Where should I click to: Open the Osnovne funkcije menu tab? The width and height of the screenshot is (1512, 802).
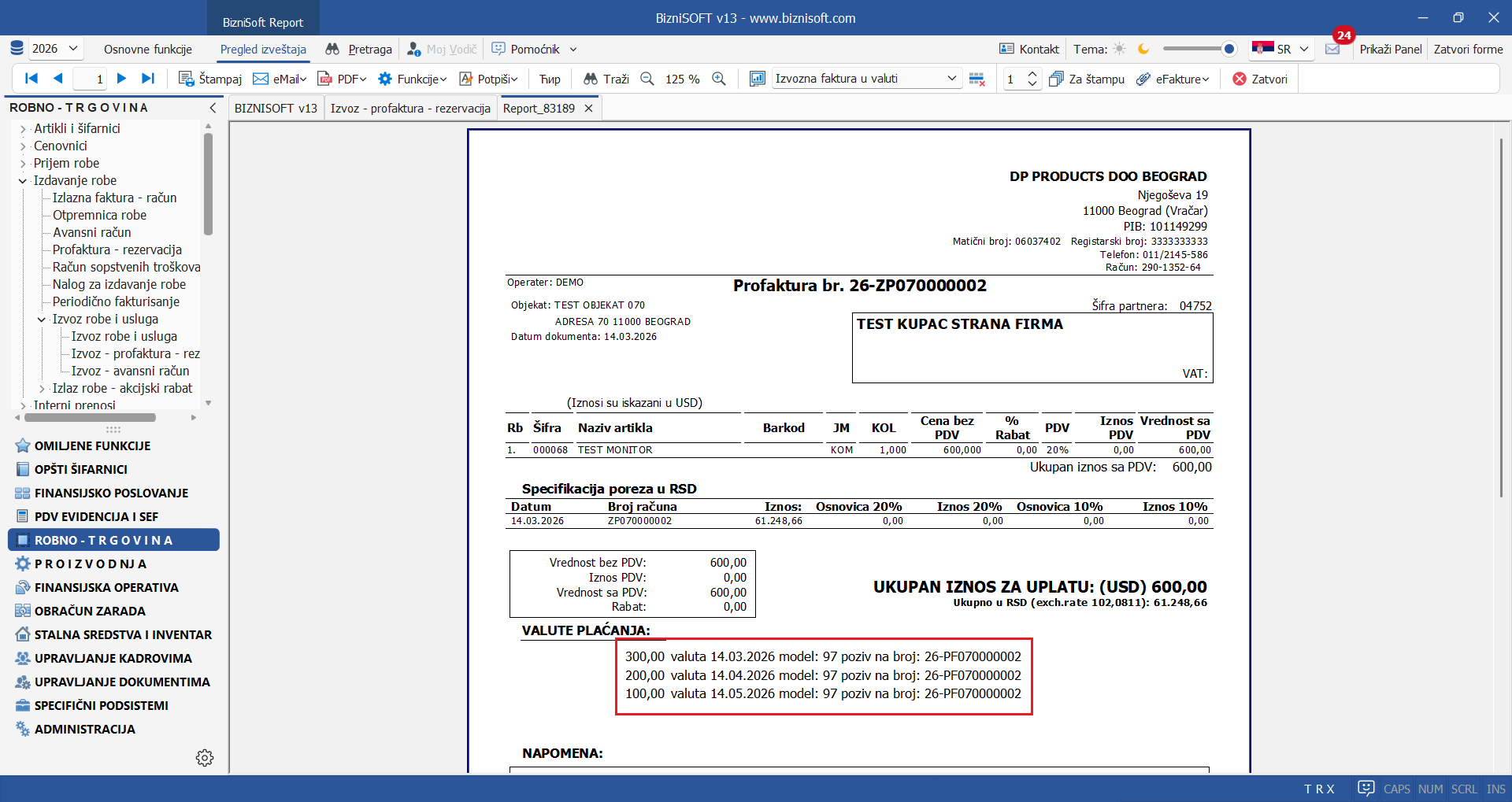click(x=147, y=49)
